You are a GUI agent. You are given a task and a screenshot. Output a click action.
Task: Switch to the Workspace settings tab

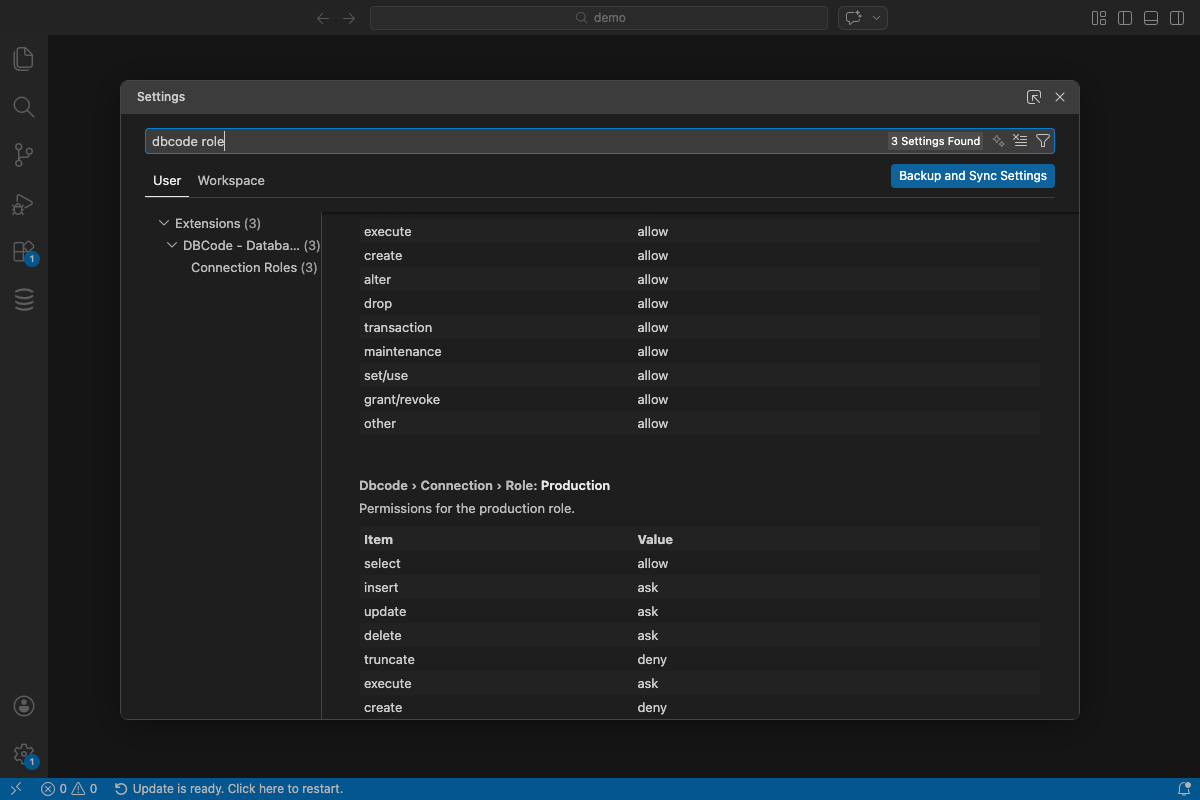click(x=231, y=180)
